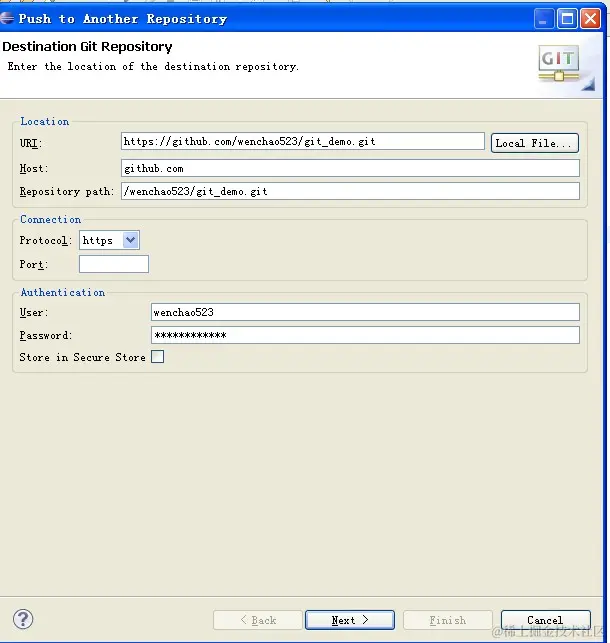610x643 pixels.
Task: Focus the Host field containing github.com
Action: pyautogui.click(x=351, y=169)
